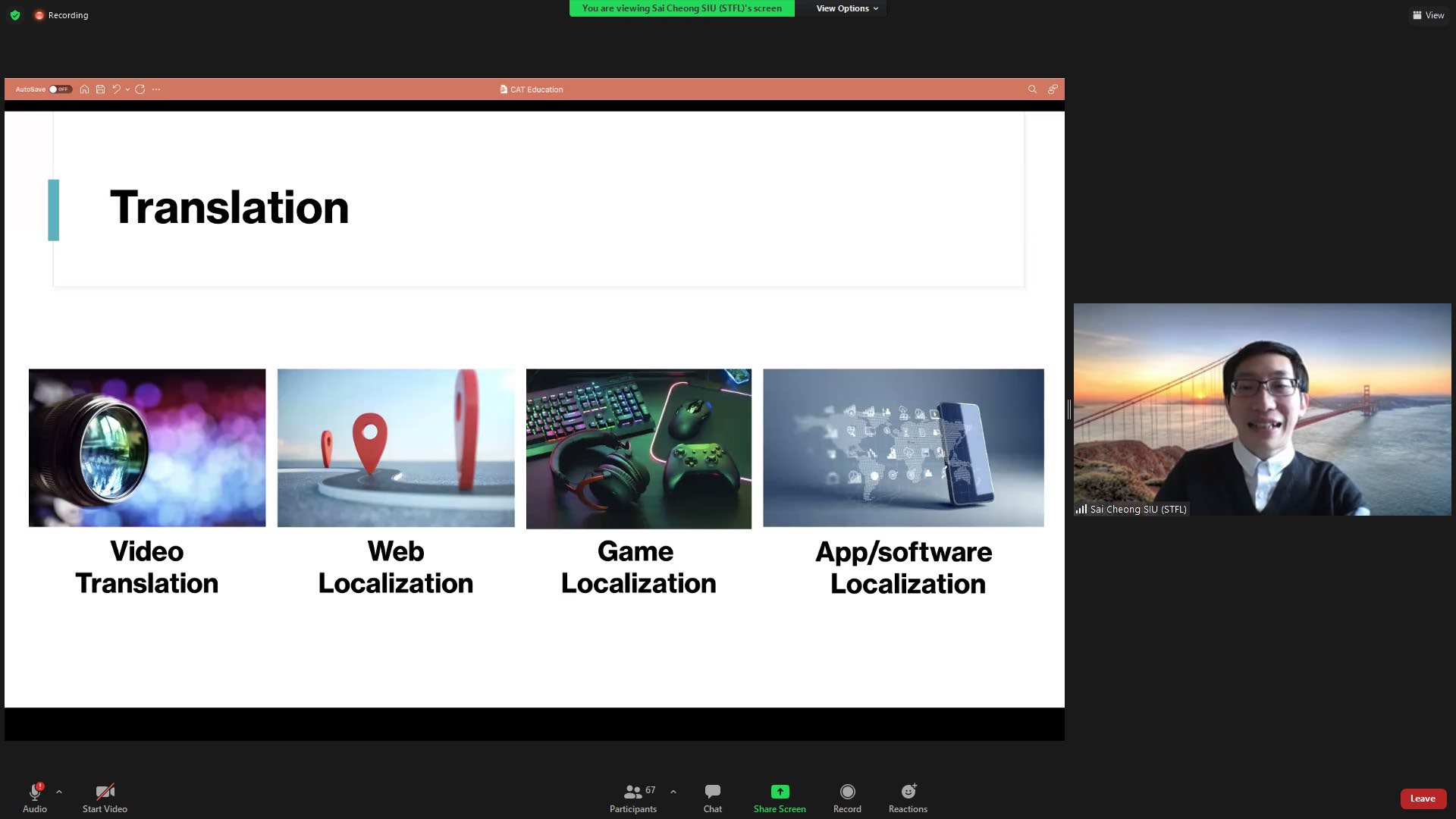Click the red Leave button

click(1423, 799)
